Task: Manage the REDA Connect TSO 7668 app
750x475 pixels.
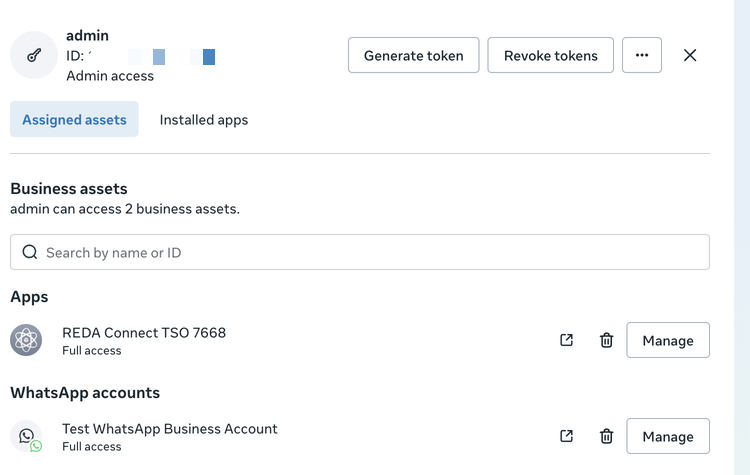Action: (668, 340)
